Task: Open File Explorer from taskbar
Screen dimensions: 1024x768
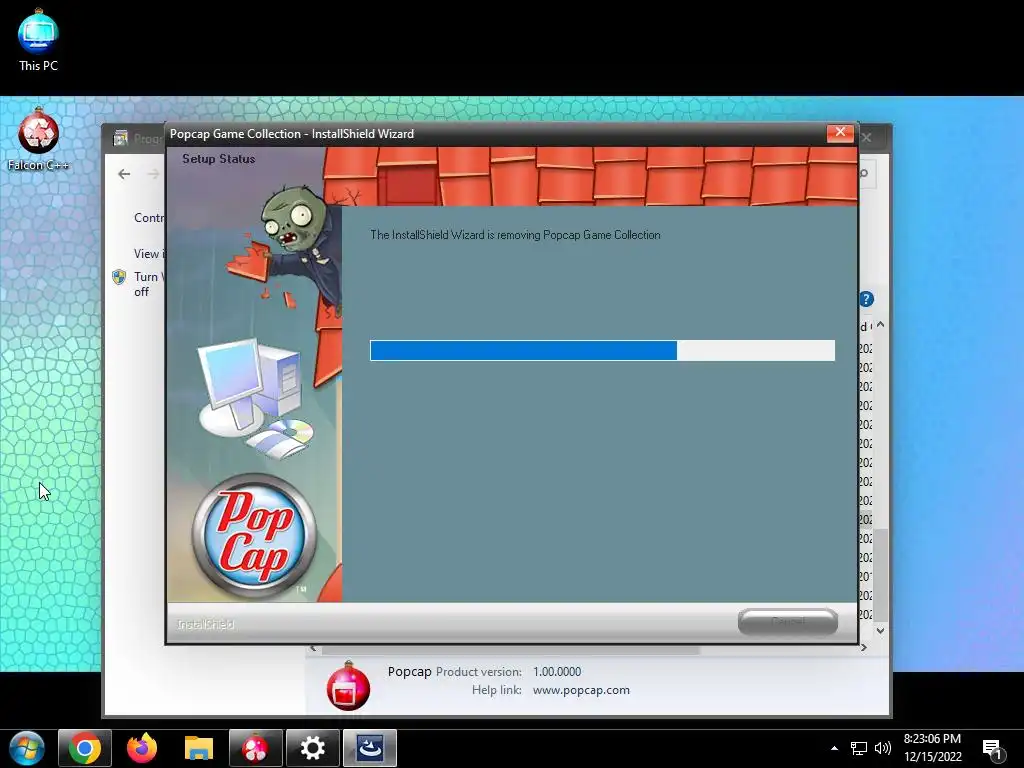Action: pos(199,748)
